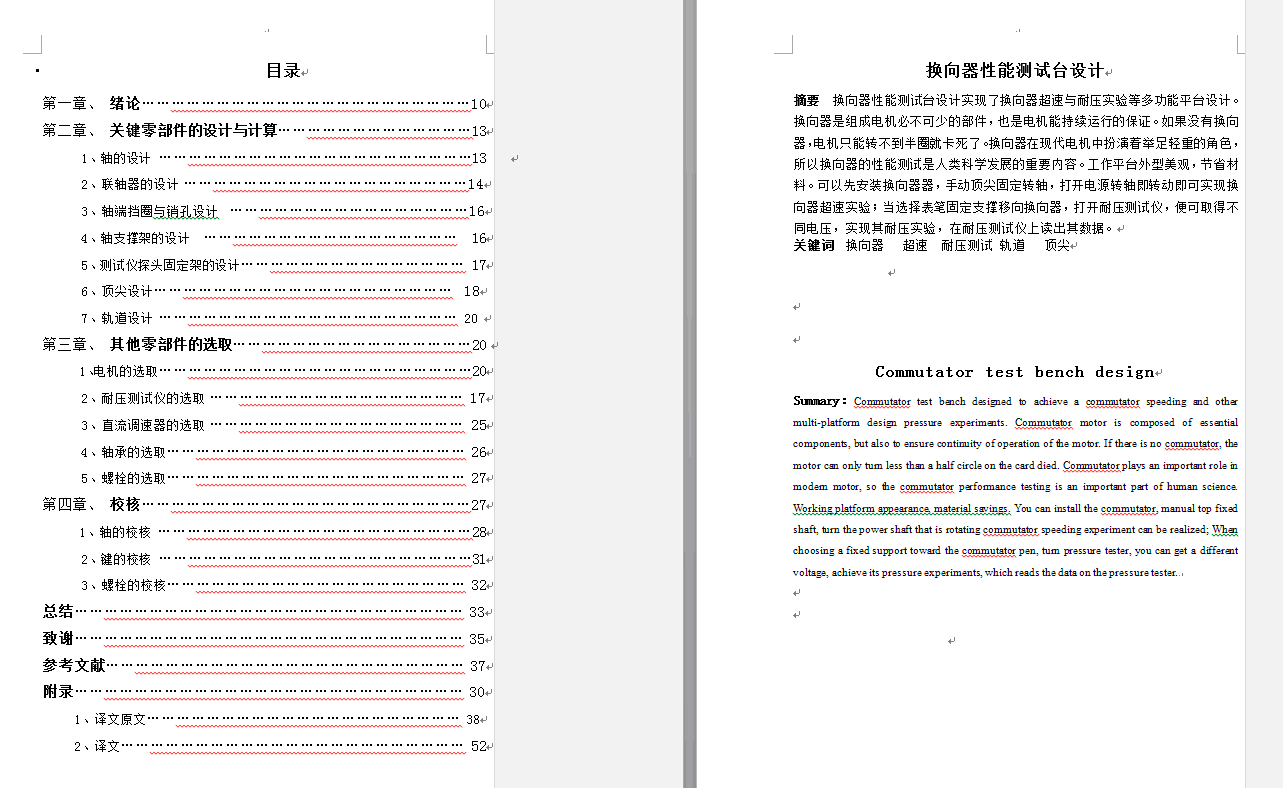This screenshot has height=788, width=1283.
Task: Click the 第二章、关键零部件的设计与计算 entry
Action: click(x=266, y=131)
